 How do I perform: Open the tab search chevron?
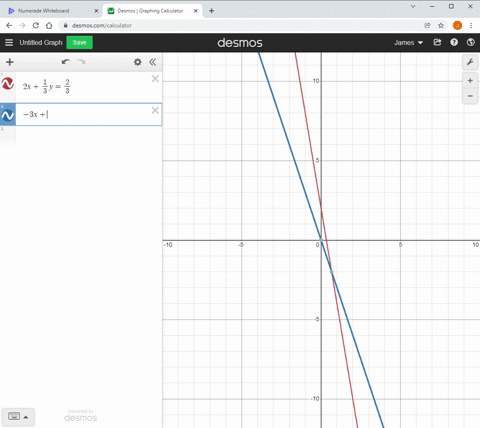click(413, 6)
